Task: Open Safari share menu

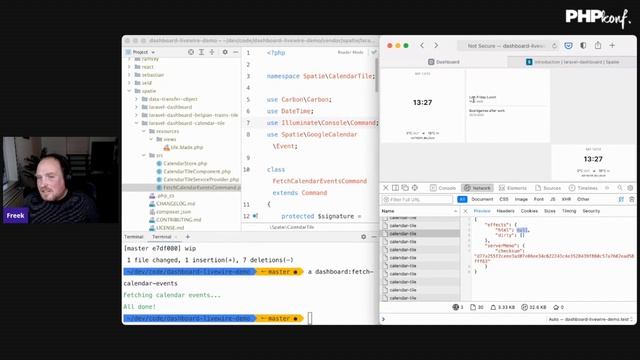Action: [x=598, y=45]
